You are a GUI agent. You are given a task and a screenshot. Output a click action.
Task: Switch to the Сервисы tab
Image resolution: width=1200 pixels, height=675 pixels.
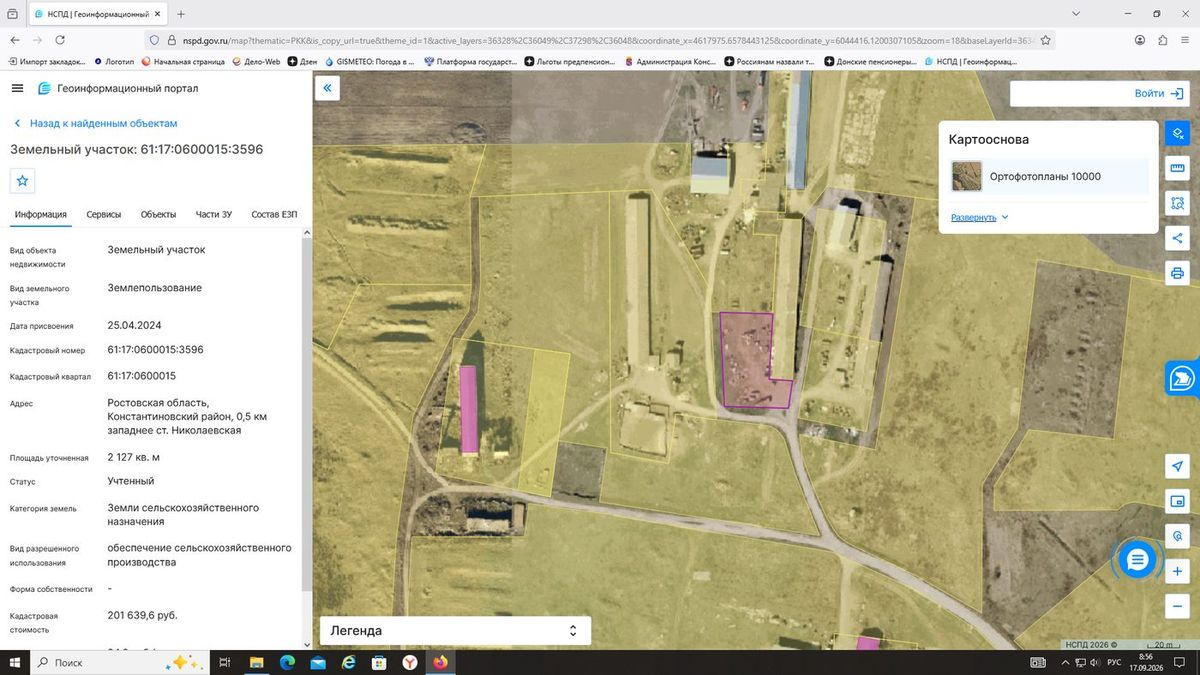(x=104, y=214)
